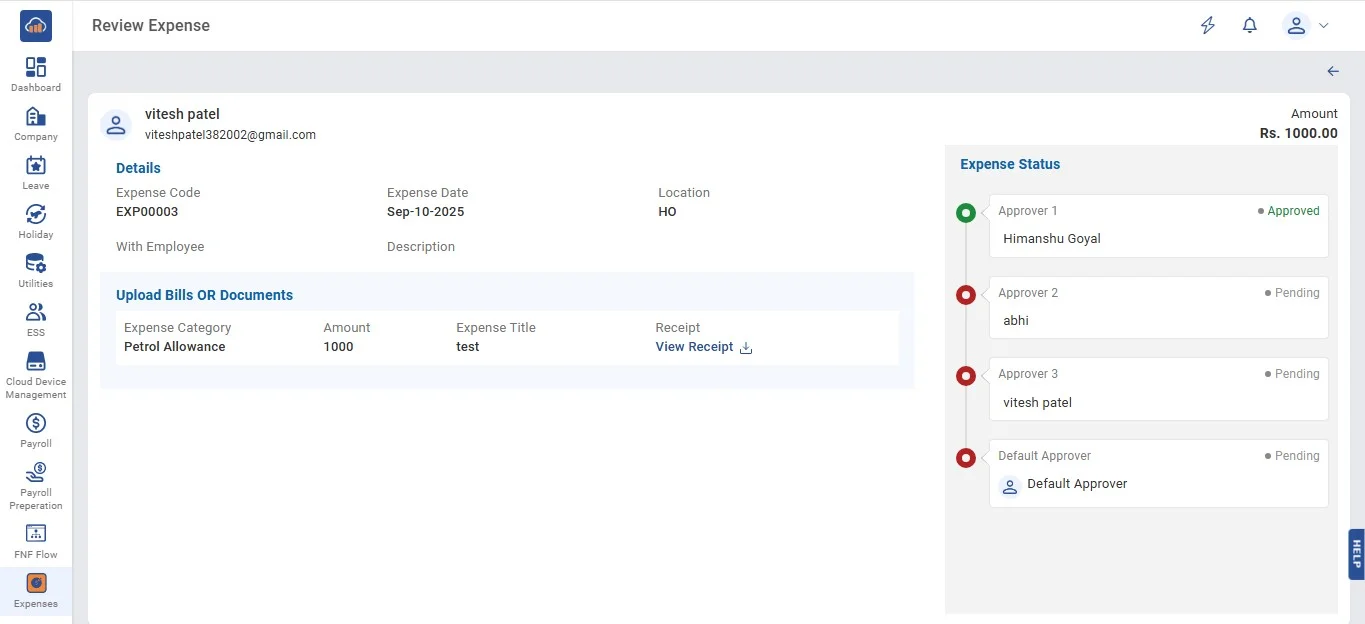Viewport: 1365px width, 624px height.
Task: Open ESS people icon
Action: click(36, 313)
